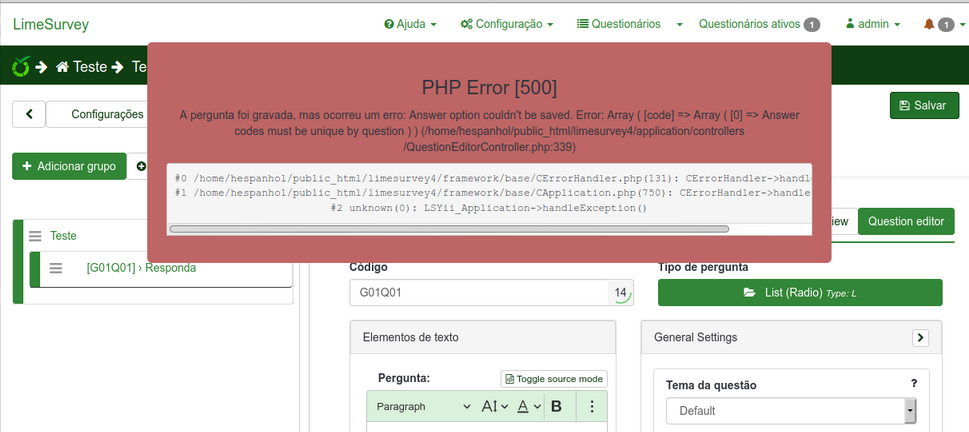This screenshot has height=432, width=969.
Task: Open the font color picker dropdown
Action: pyautogui.click(x=529, y=406)
